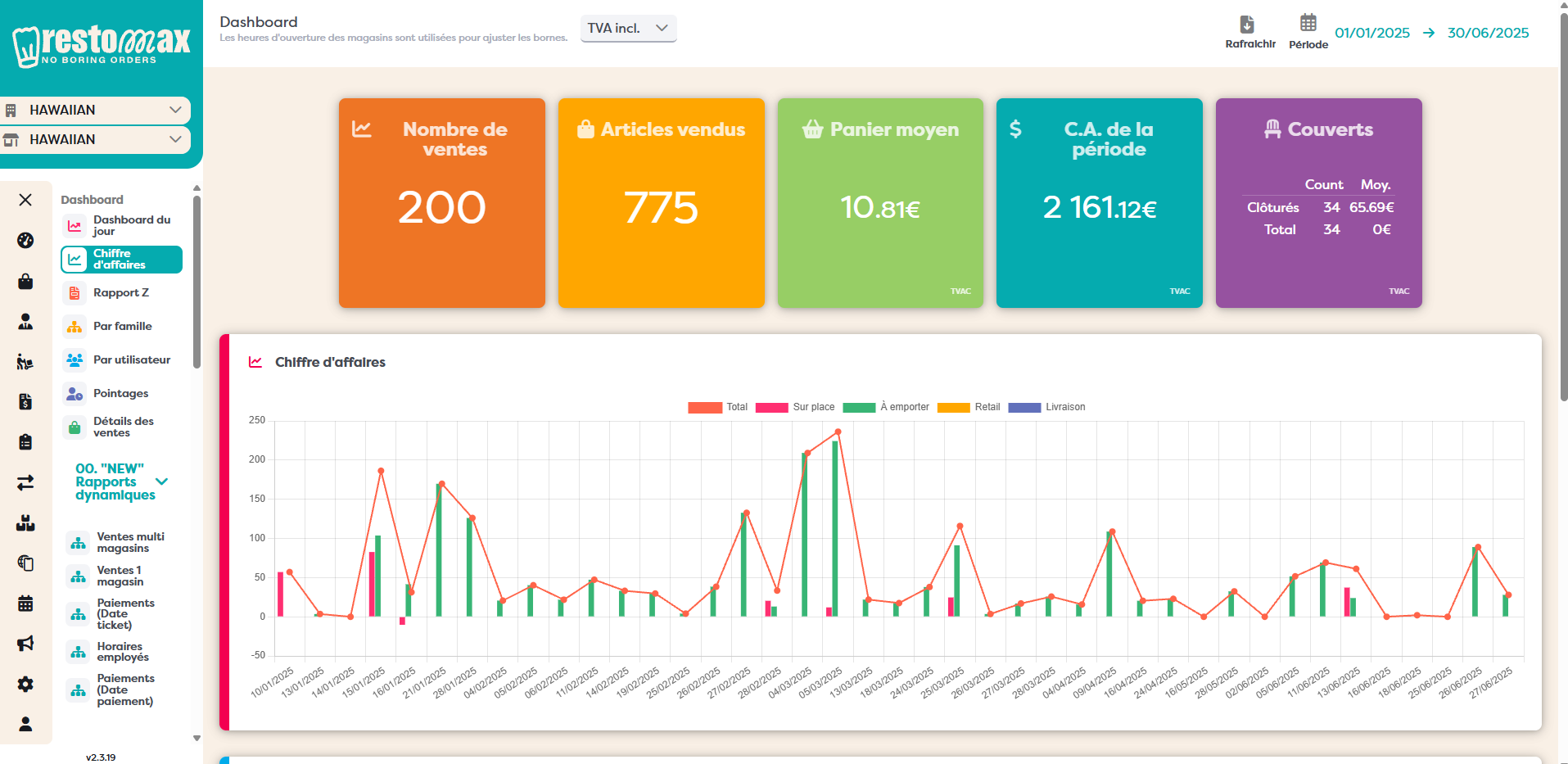Click the start date 01/01/2025
This screenshot has height=764, width=1568.
[x=1371, y=33]
